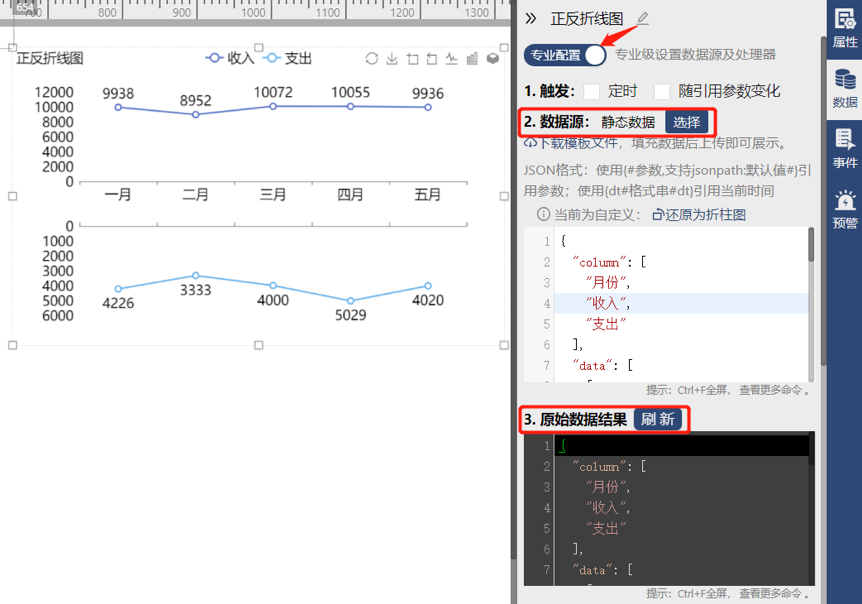Collapse the panel with double-chevron arrow

(531, 18)
